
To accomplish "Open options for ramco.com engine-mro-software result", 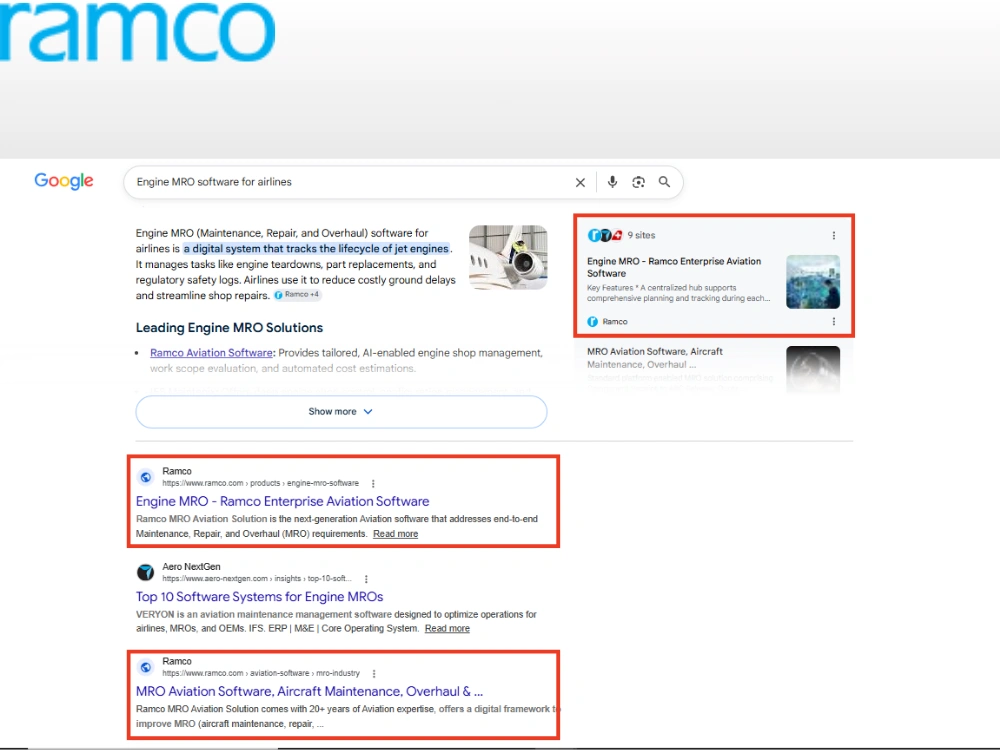I will (373, 483).
